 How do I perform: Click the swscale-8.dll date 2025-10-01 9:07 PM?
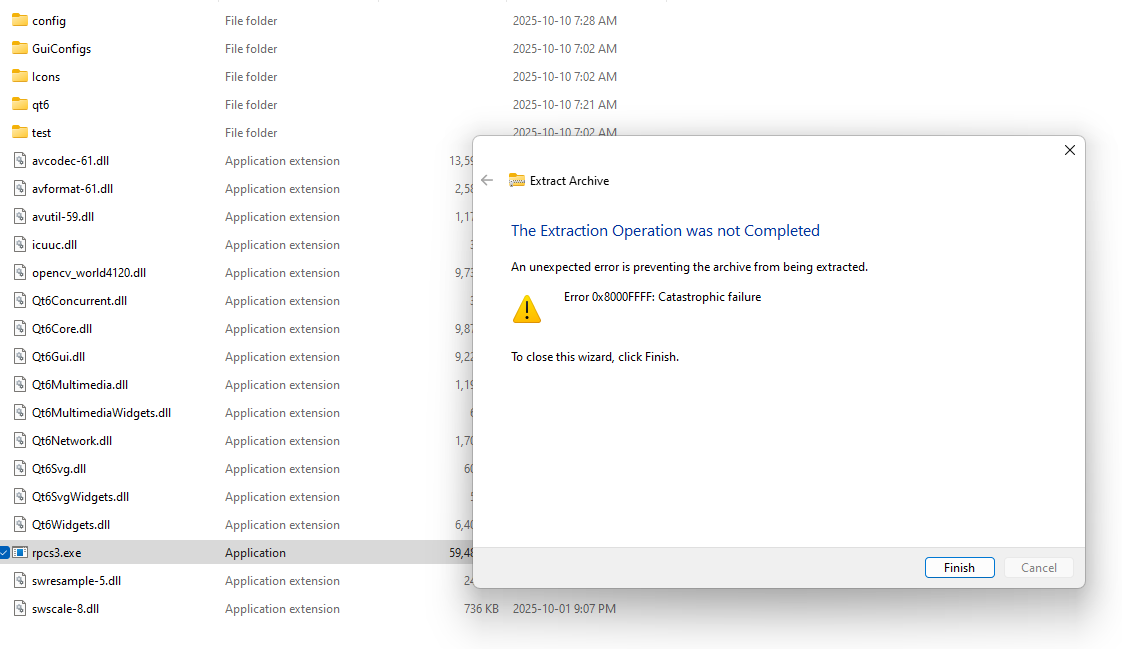pos(564,608)
